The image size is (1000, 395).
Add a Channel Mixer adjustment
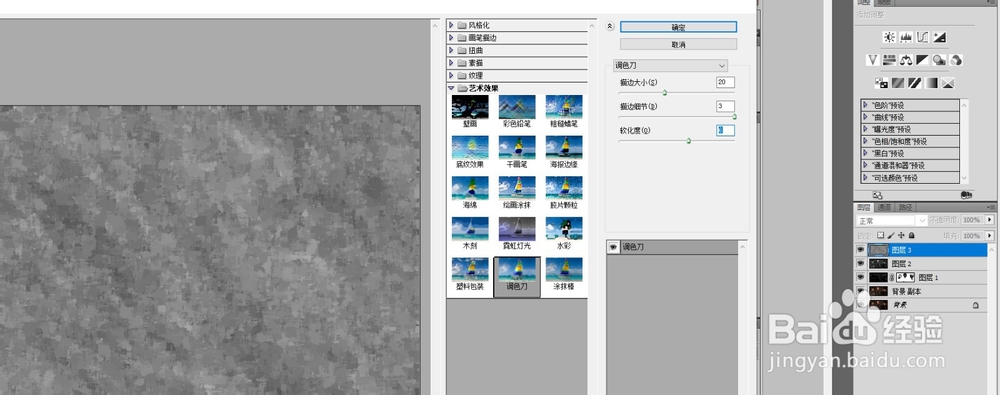pos(956,60)
